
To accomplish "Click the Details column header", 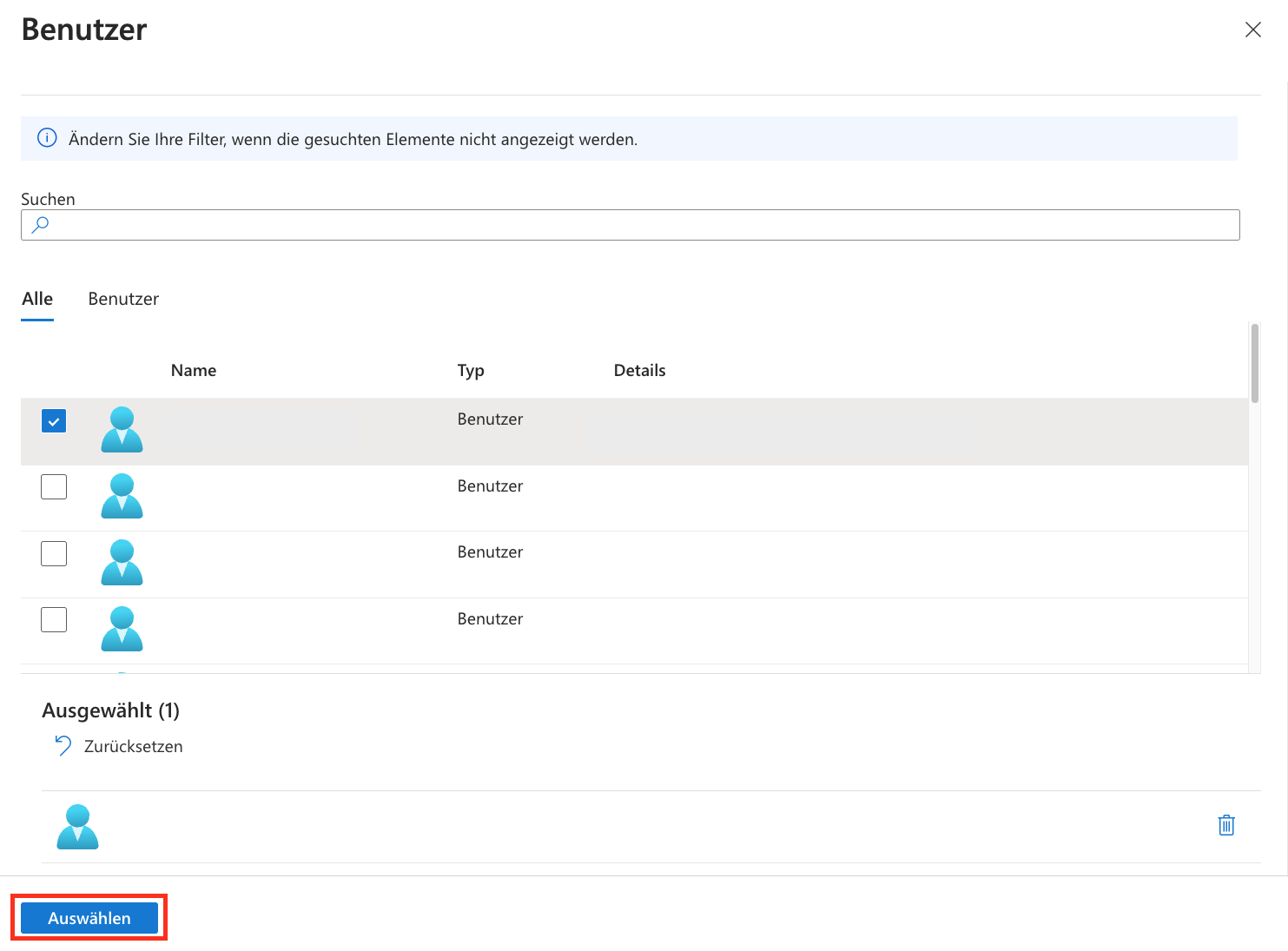I will [x=639, y=370].
